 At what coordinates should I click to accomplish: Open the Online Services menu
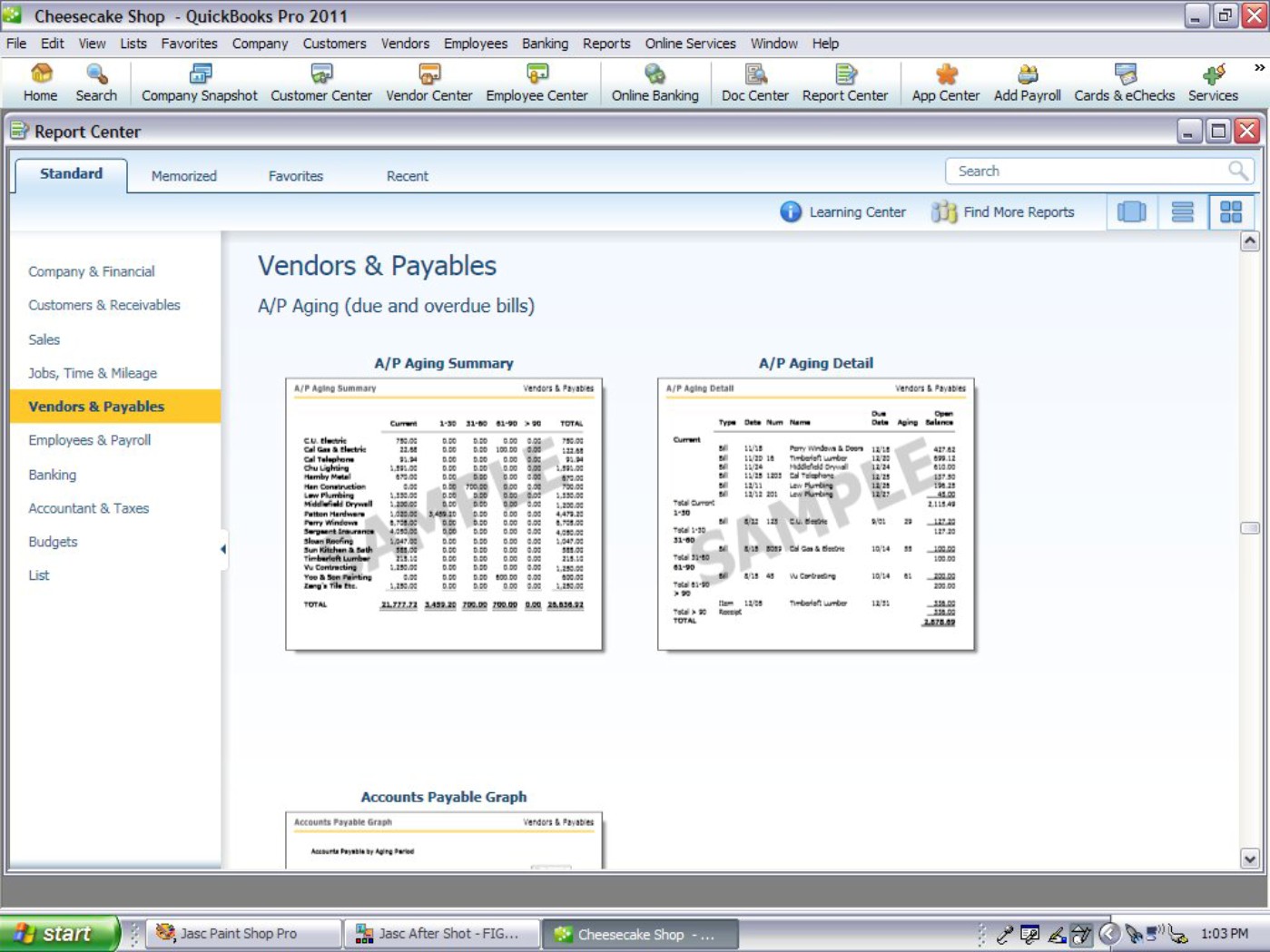[x=690, y=44]
